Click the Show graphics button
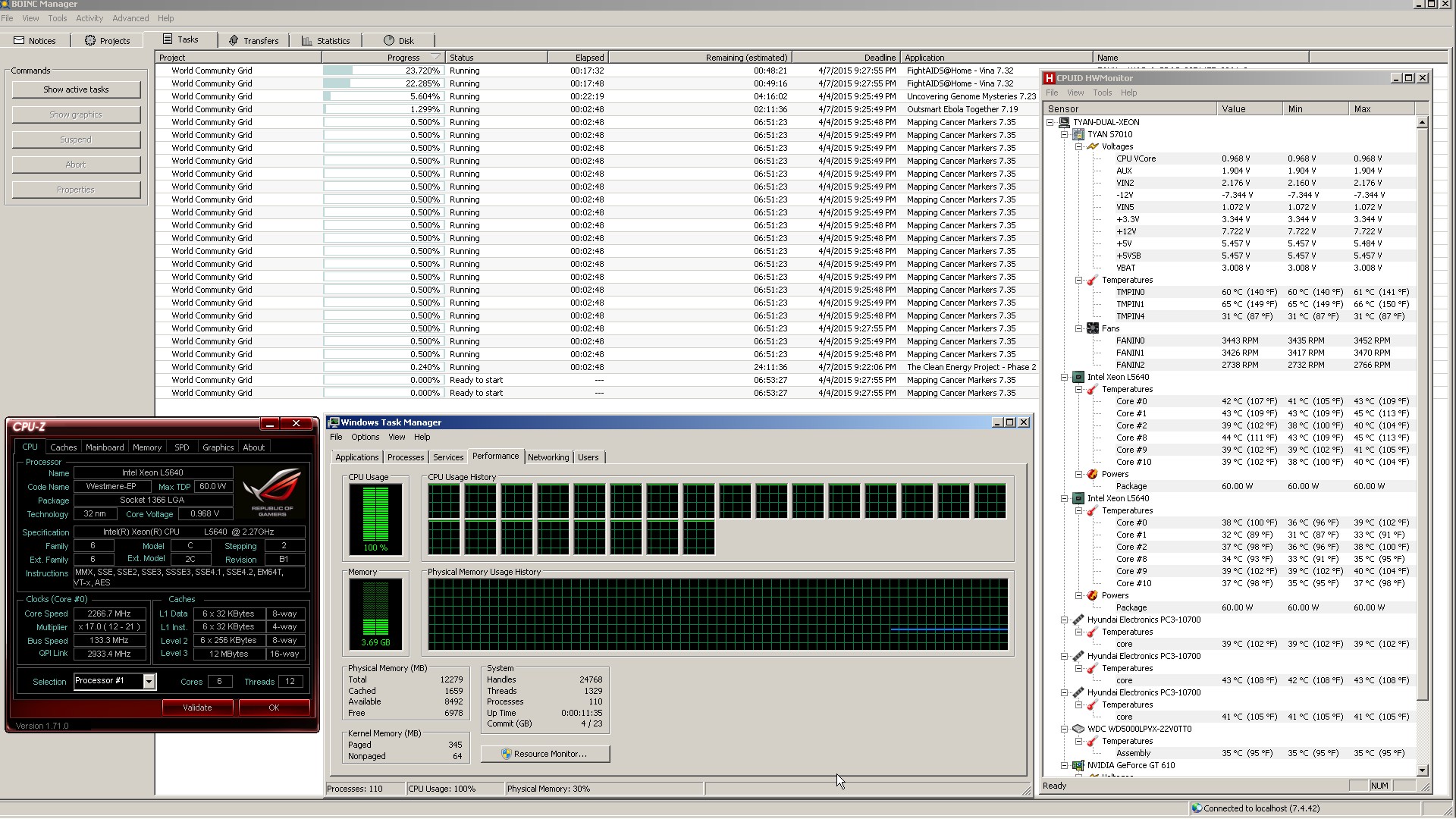The height and width of the screenshot is (819, 1456). tap(76, 115)
